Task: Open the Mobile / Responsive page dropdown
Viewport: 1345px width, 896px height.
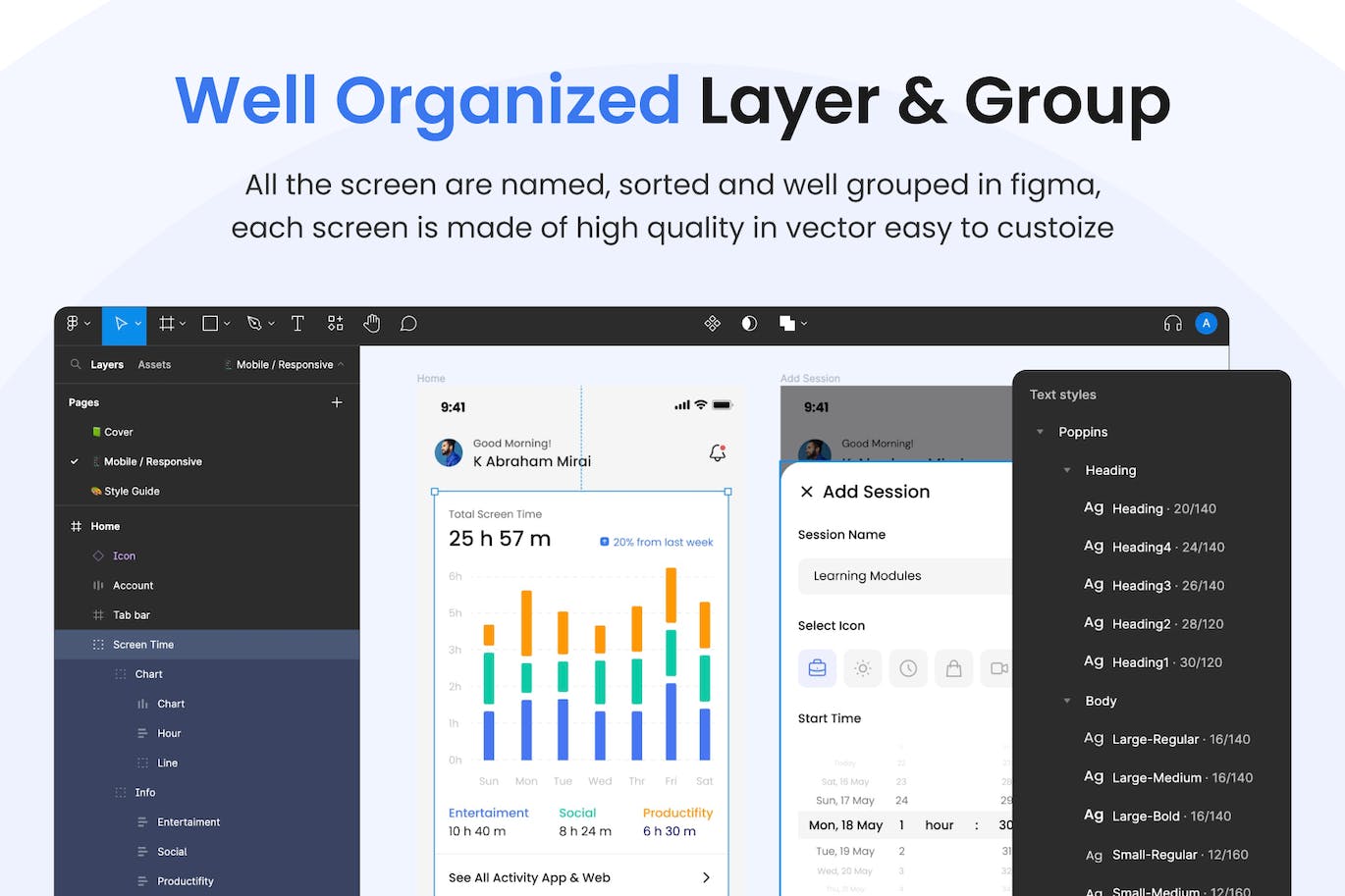Action: click(285, 364)
